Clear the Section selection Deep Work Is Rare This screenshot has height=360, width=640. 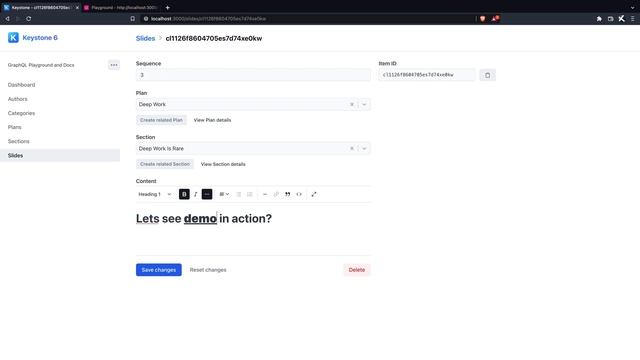point(352,149)
